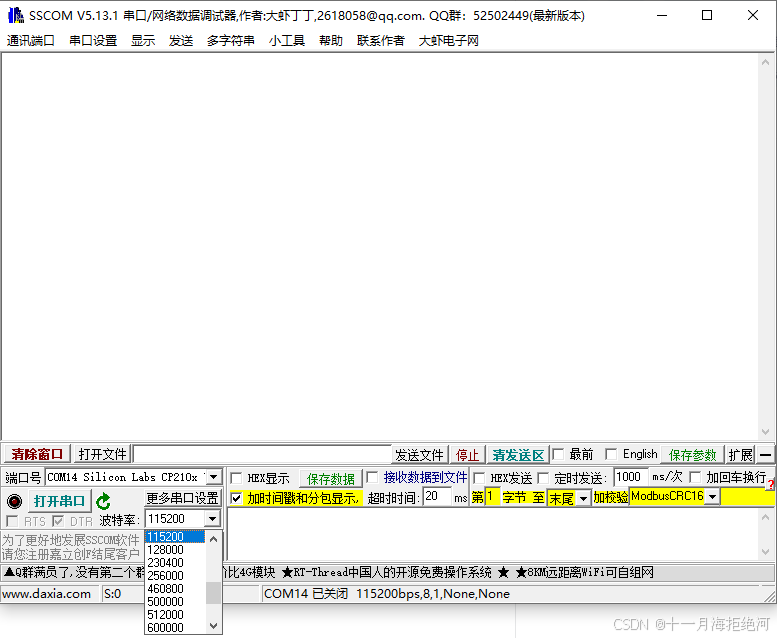This screenshot has width=777, height=638.
Task: Click the 1000 ms/次 interval field
Action: pos(631,477)
